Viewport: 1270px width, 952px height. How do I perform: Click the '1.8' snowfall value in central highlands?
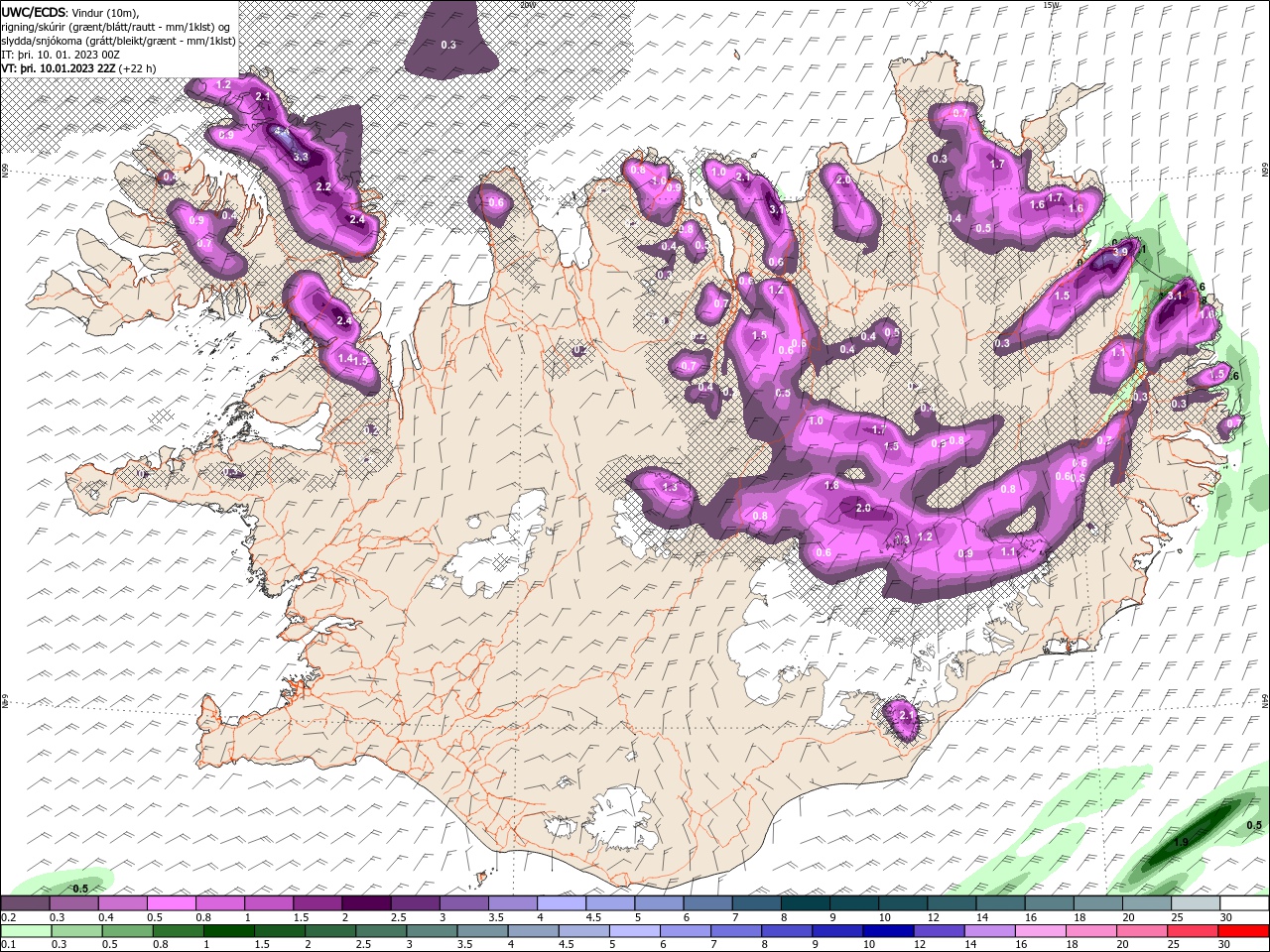pyautogui.click(x=831, y=485)
